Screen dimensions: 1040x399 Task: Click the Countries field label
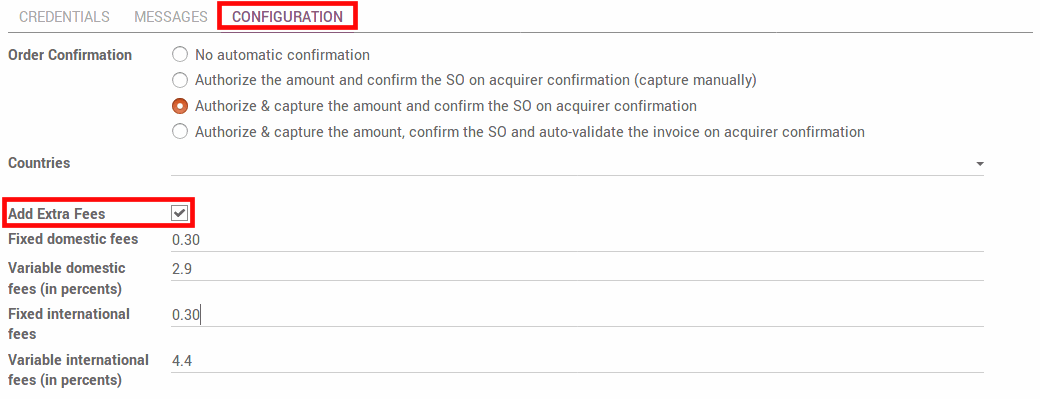coord(39,163)
